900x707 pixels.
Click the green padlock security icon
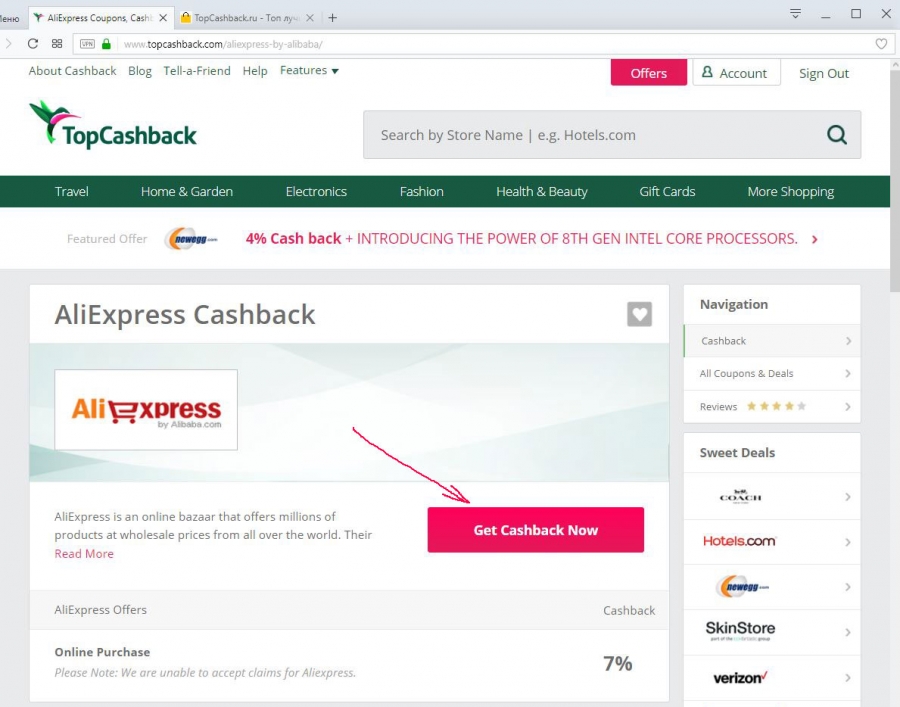(x=106, y=44)
